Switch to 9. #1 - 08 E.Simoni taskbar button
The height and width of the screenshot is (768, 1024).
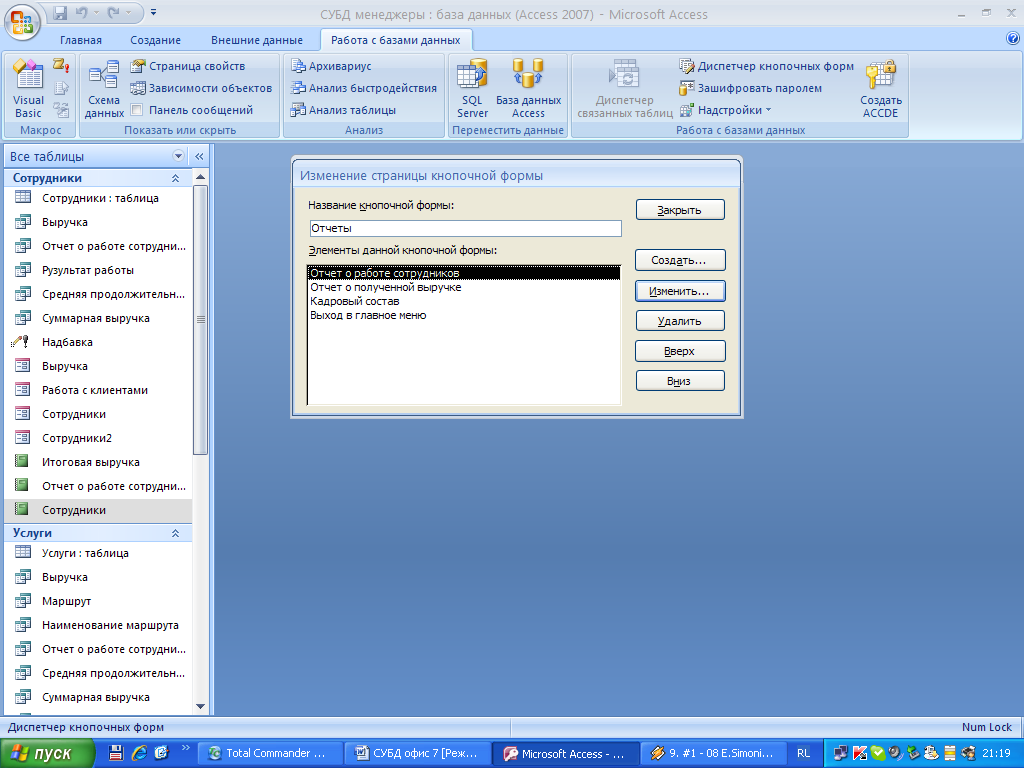[x=712, y=754]
